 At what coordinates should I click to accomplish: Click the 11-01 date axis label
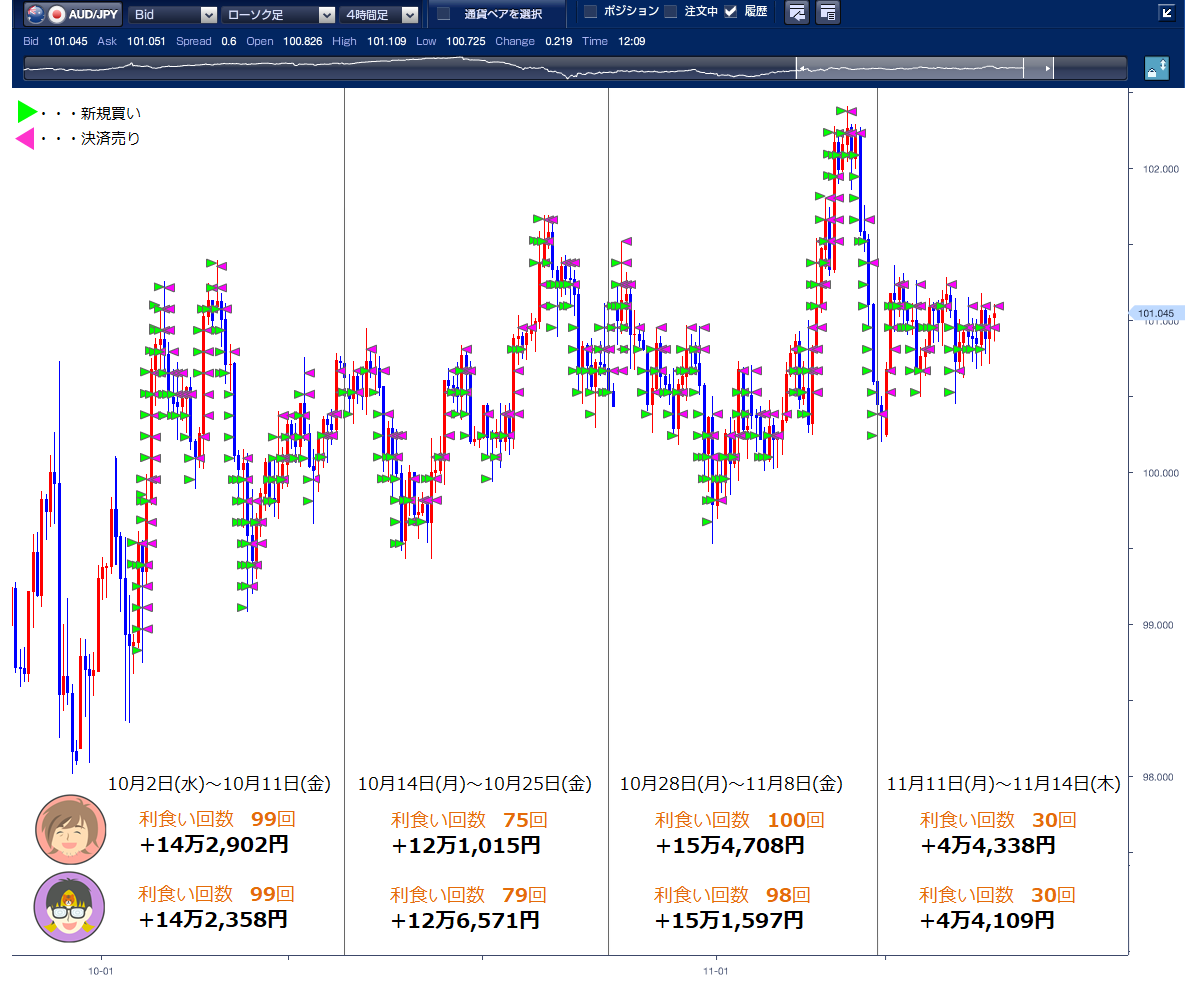(x=716, y=971)
